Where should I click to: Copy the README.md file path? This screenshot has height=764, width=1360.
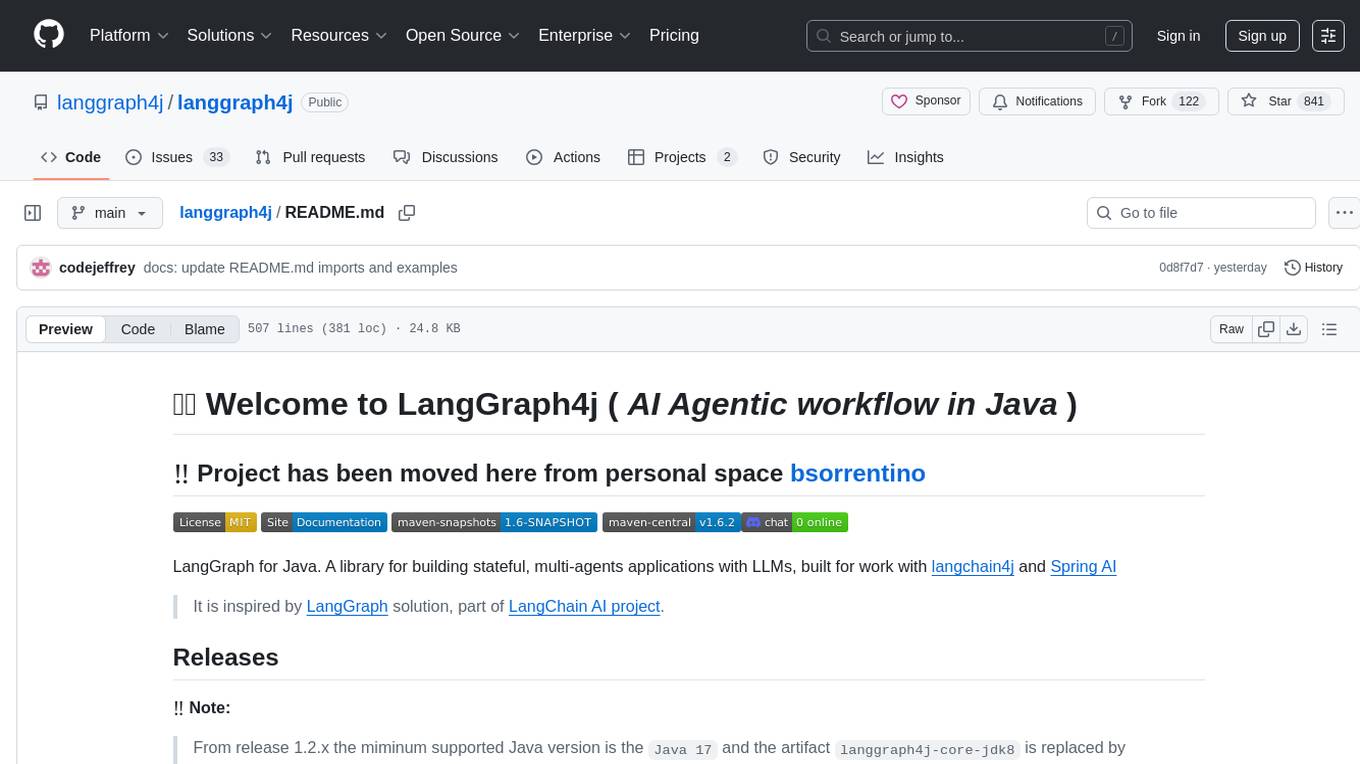point(407,213)
